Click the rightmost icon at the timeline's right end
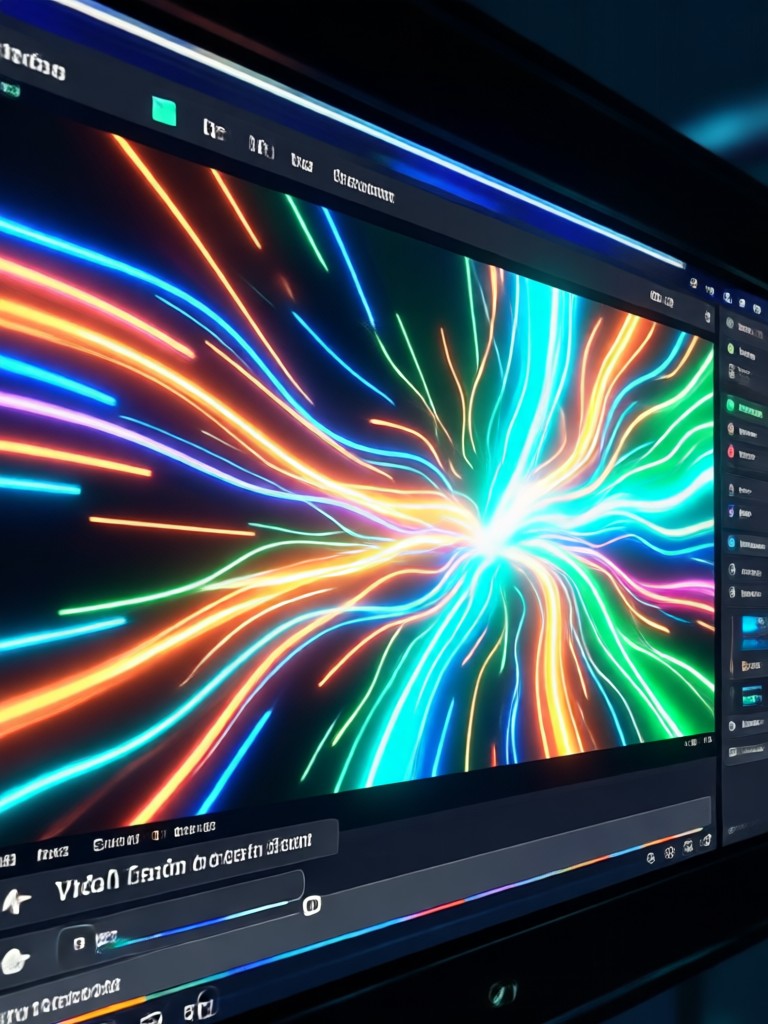Screen dimensions: 768x1024 point(705,842)
